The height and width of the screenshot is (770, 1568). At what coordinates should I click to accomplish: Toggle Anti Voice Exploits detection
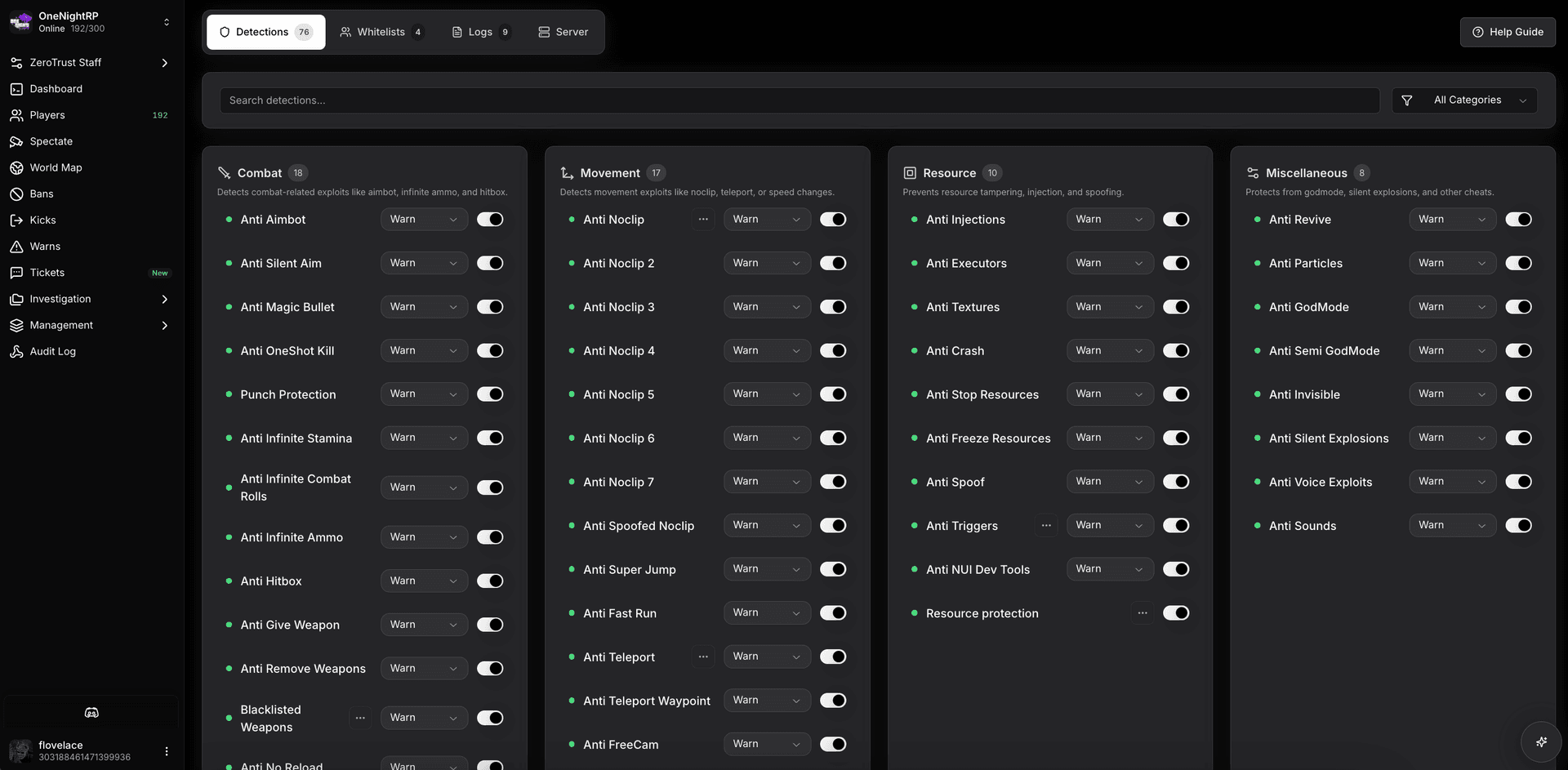coord(1519,482)
